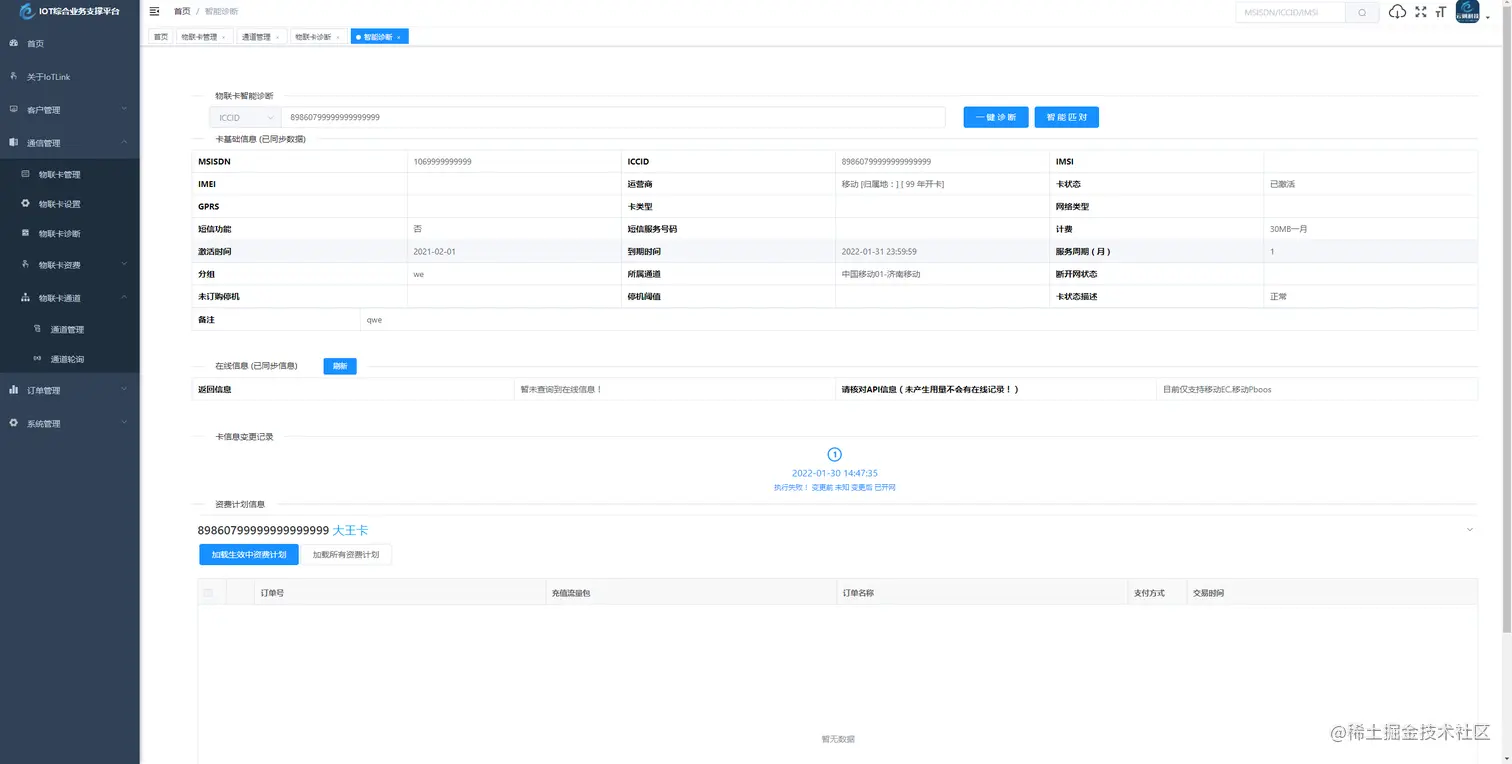
Task: Click the 首页 dashboard icon in sidebar
Action: point(13,43)
